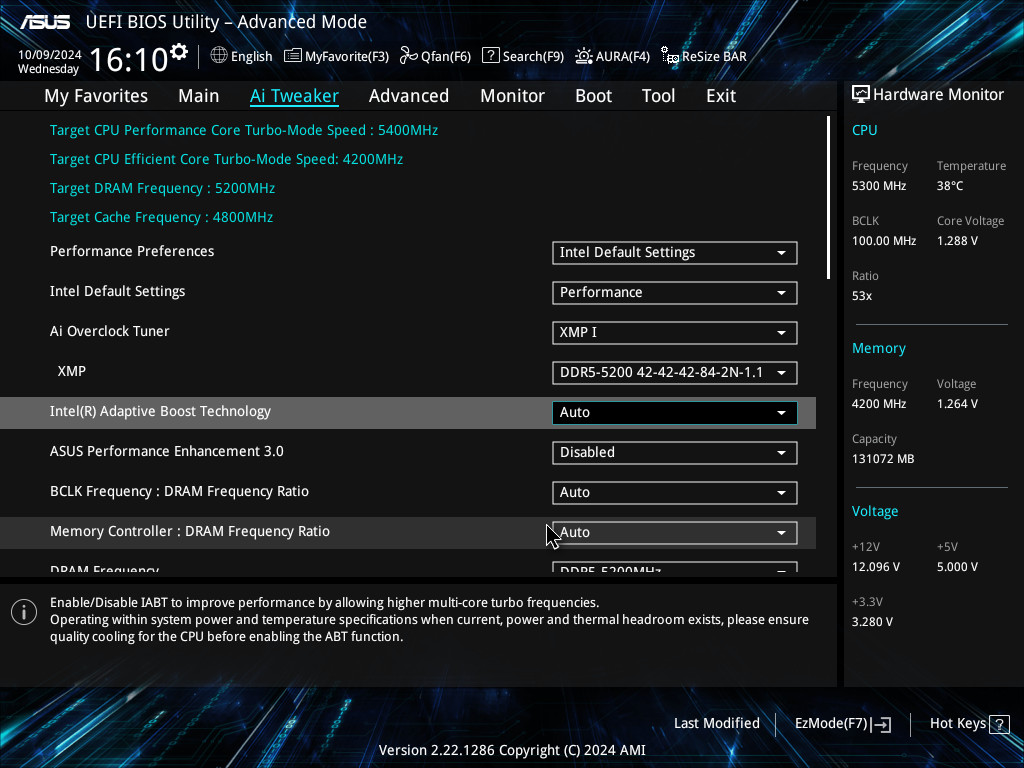
Task: Click the Last Modified button
Action: (x=716, y=723)
